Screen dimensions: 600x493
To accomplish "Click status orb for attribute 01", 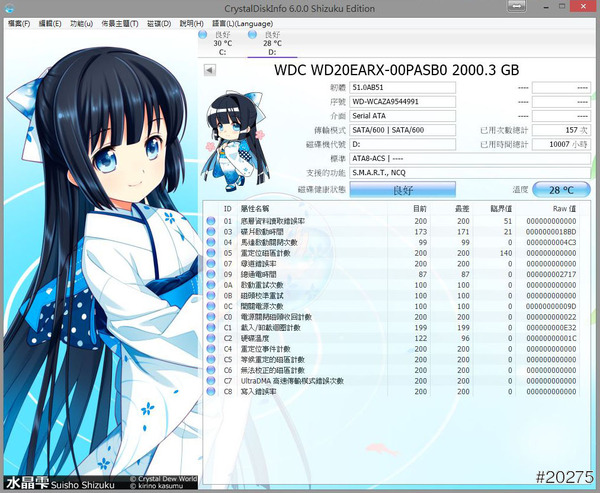I will point(209,220).
